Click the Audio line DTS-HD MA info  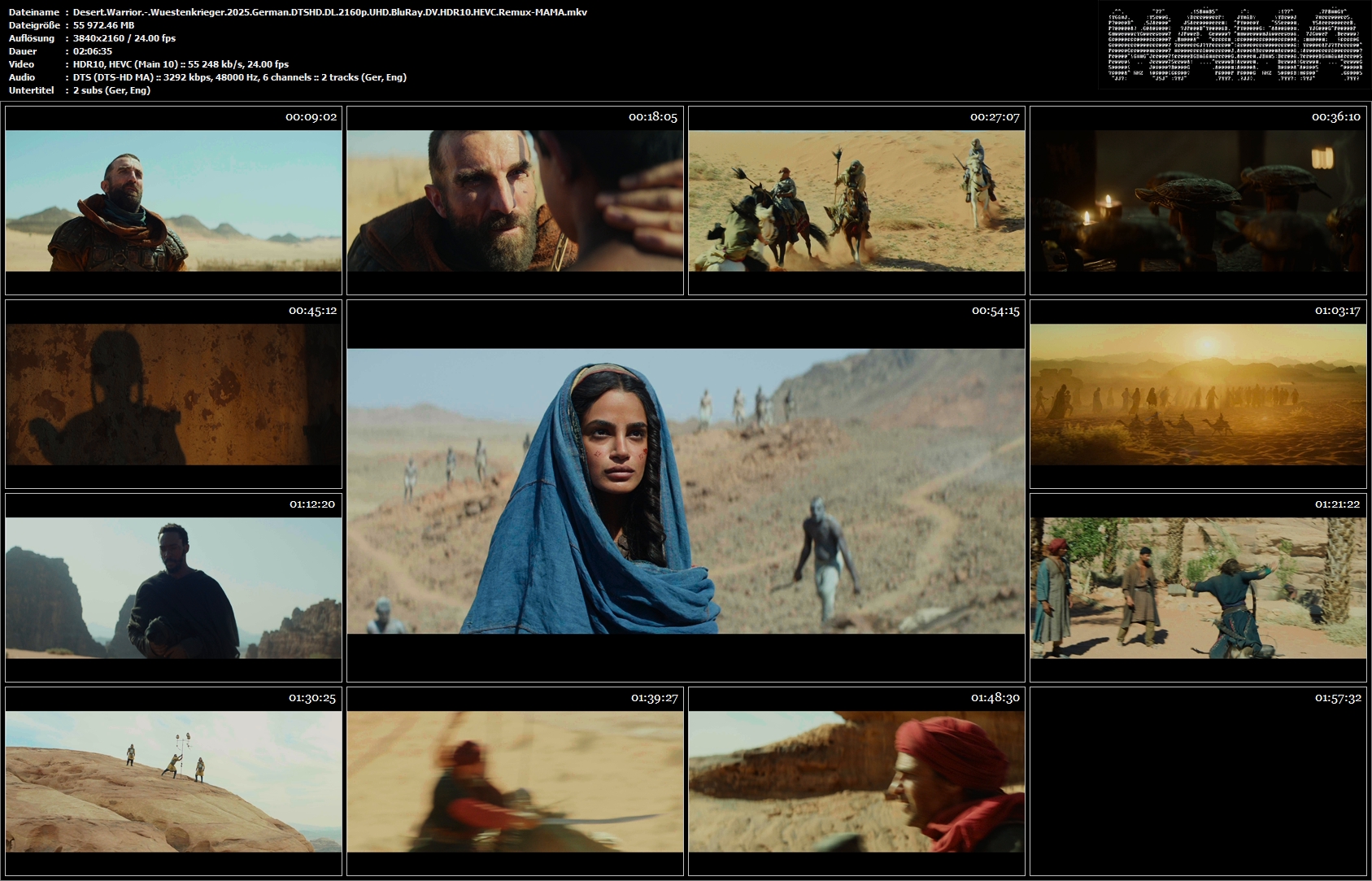240,77
